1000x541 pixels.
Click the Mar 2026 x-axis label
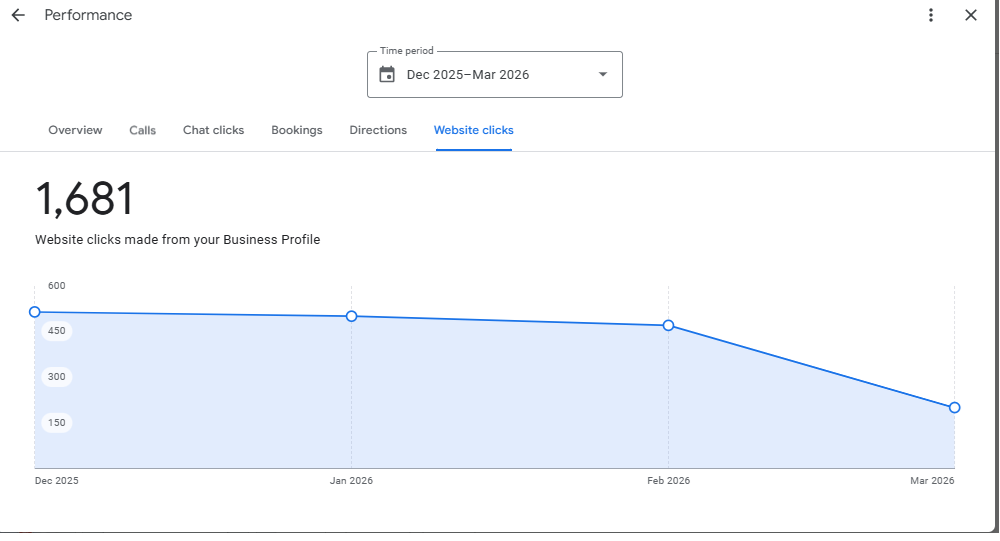(x=932, y=480)
